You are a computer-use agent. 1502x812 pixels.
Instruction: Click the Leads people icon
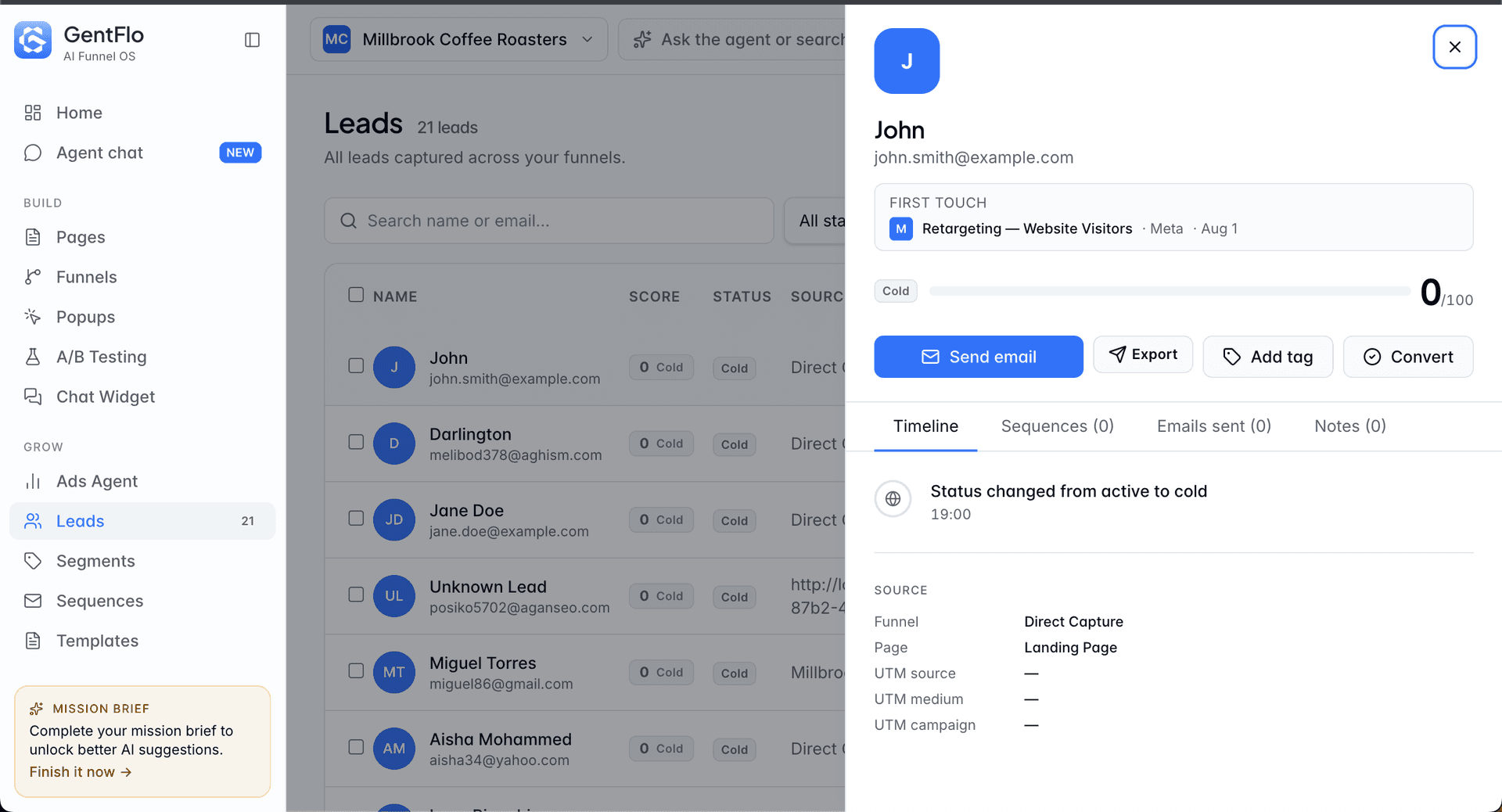pyautogui.click(x=33, y=521)
